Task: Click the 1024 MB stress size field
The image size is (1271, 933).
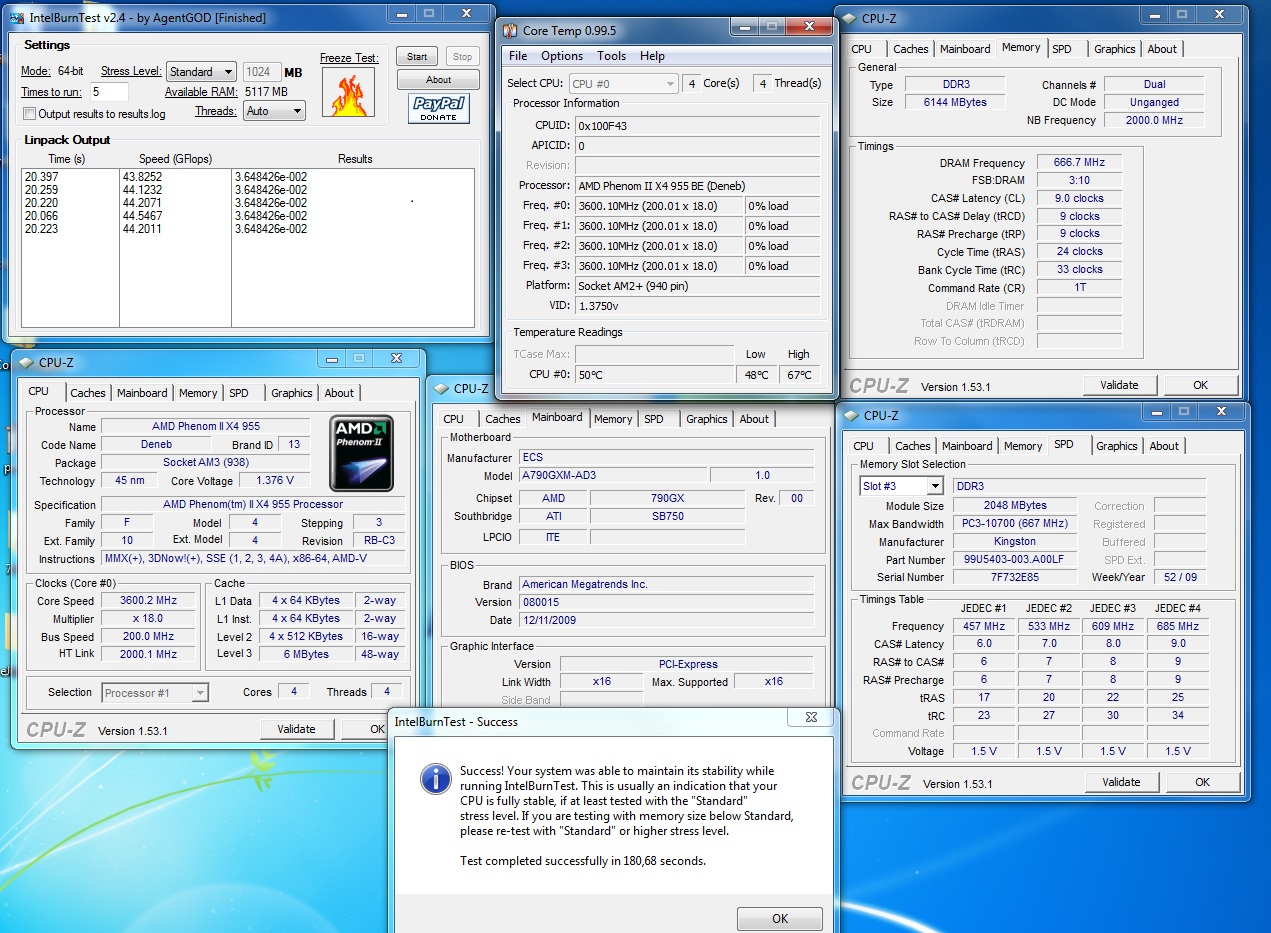Action: click(x=262, y=72)
